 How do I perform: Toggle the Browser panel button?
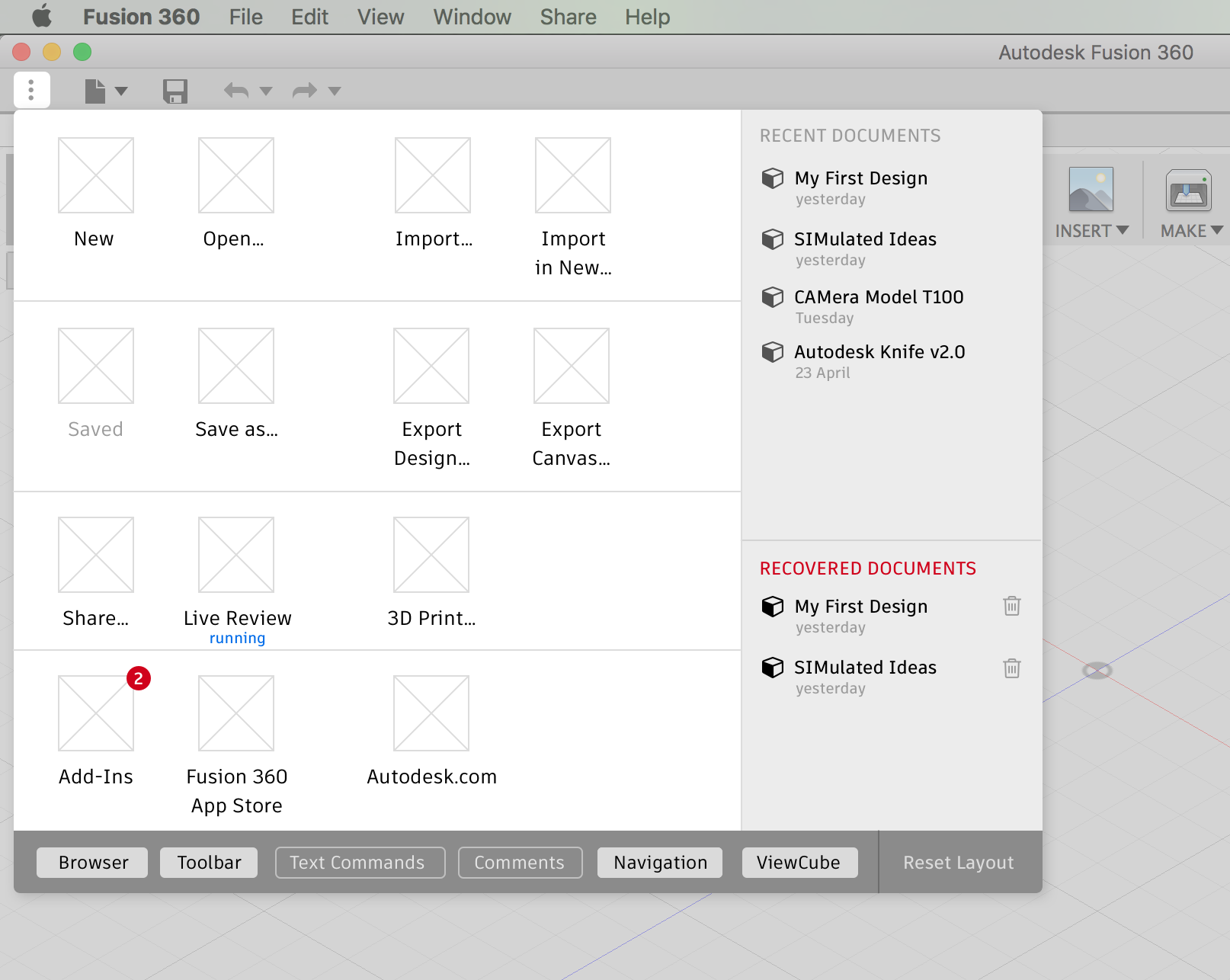point(92,863)
